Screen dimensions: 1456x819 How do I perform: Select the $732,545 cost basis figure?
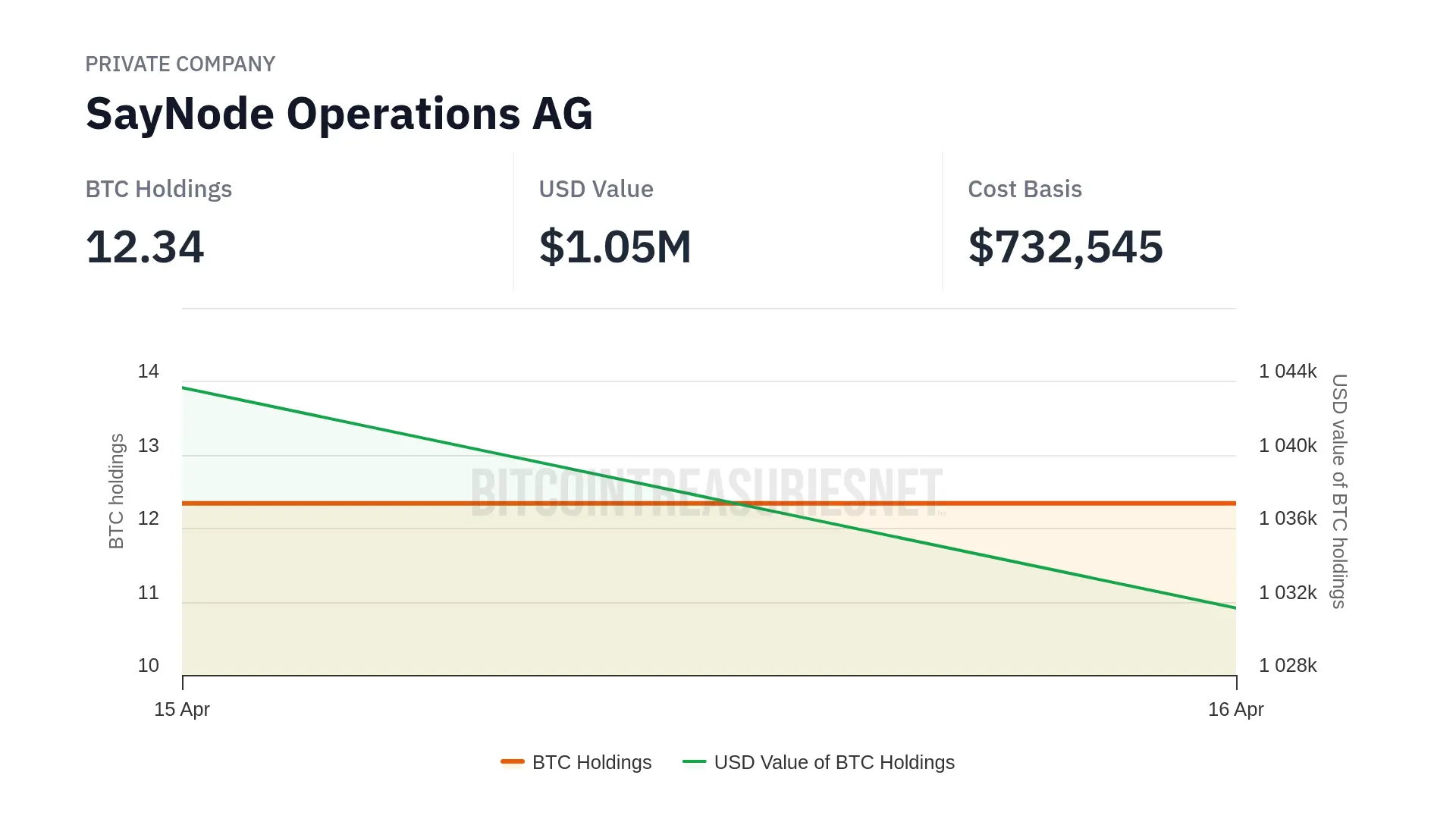1065,247
